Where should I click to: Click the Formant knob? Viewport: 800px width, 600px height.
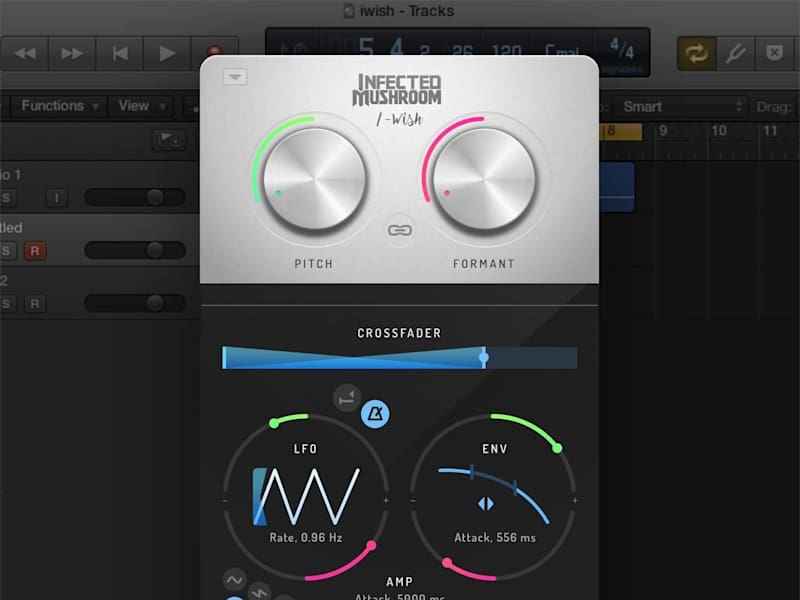pos(484,180)
